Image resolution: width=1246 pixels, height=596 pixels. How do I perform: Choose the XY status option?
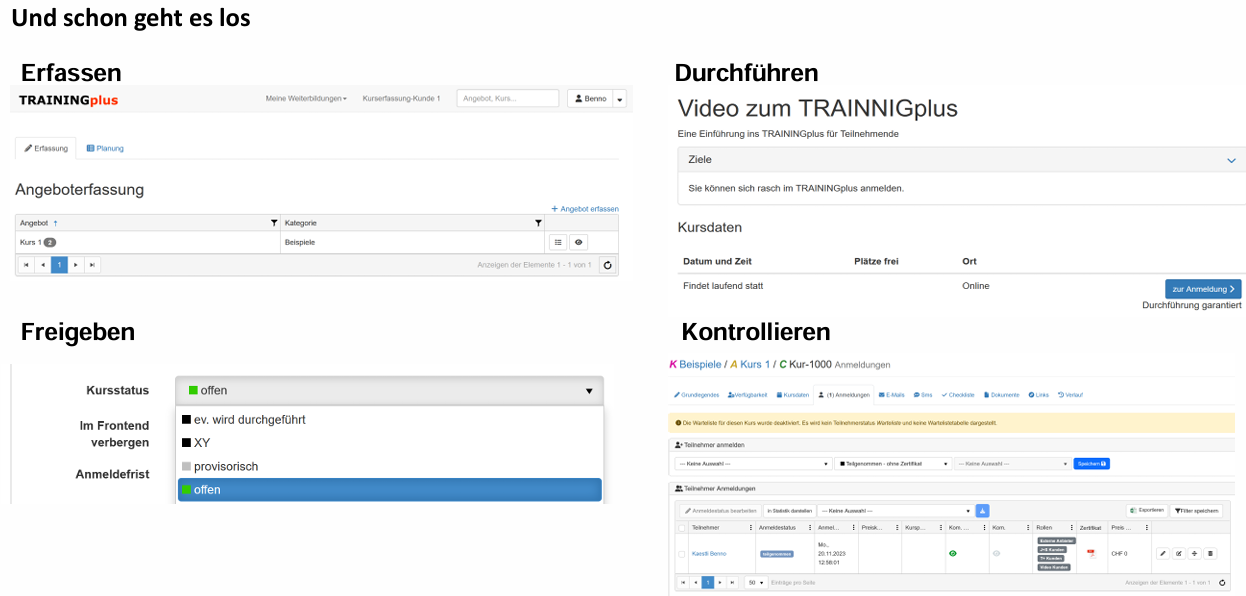tap(389, 442)
